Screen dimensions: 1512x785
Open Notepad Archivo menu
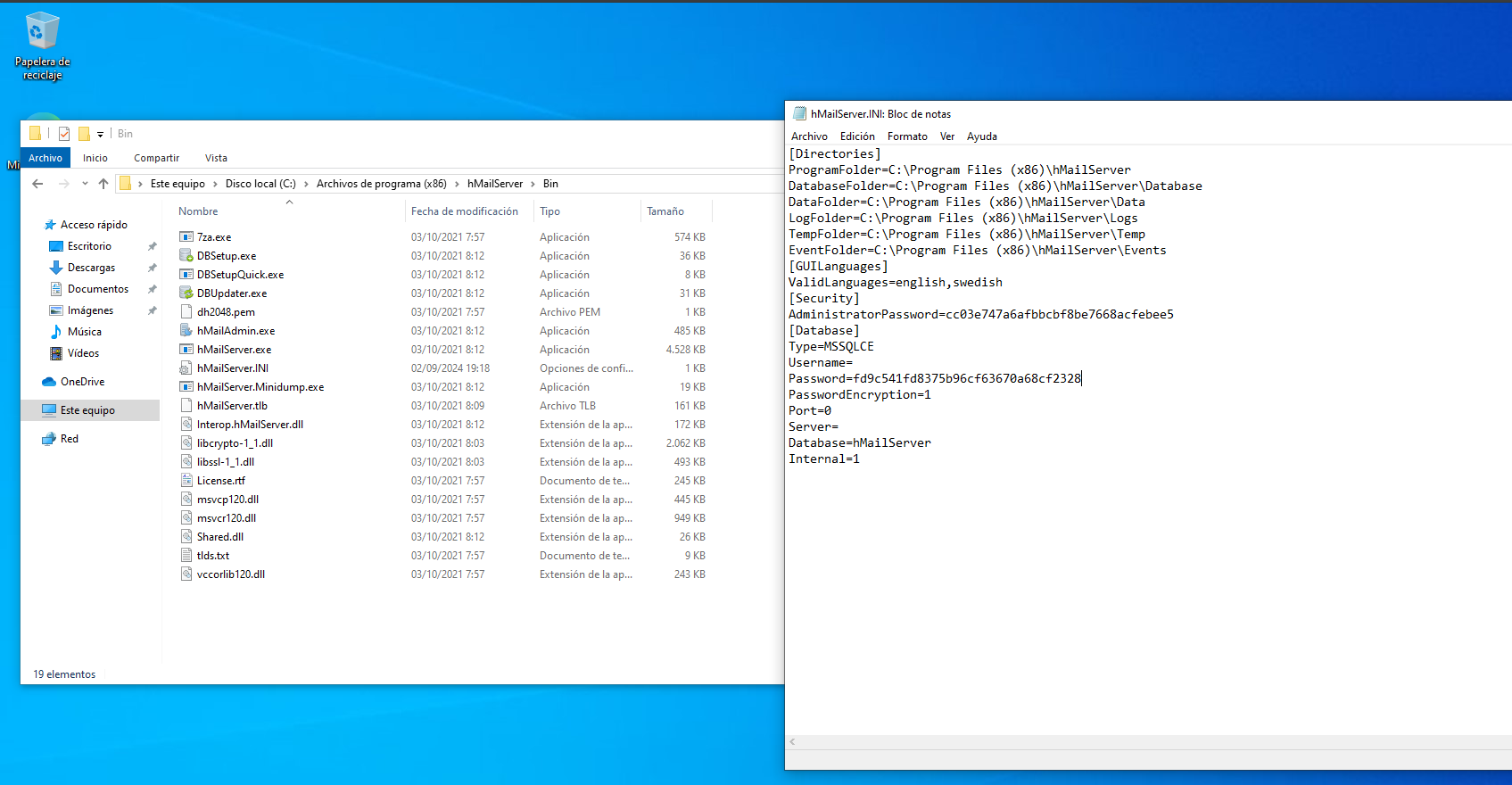809,136
